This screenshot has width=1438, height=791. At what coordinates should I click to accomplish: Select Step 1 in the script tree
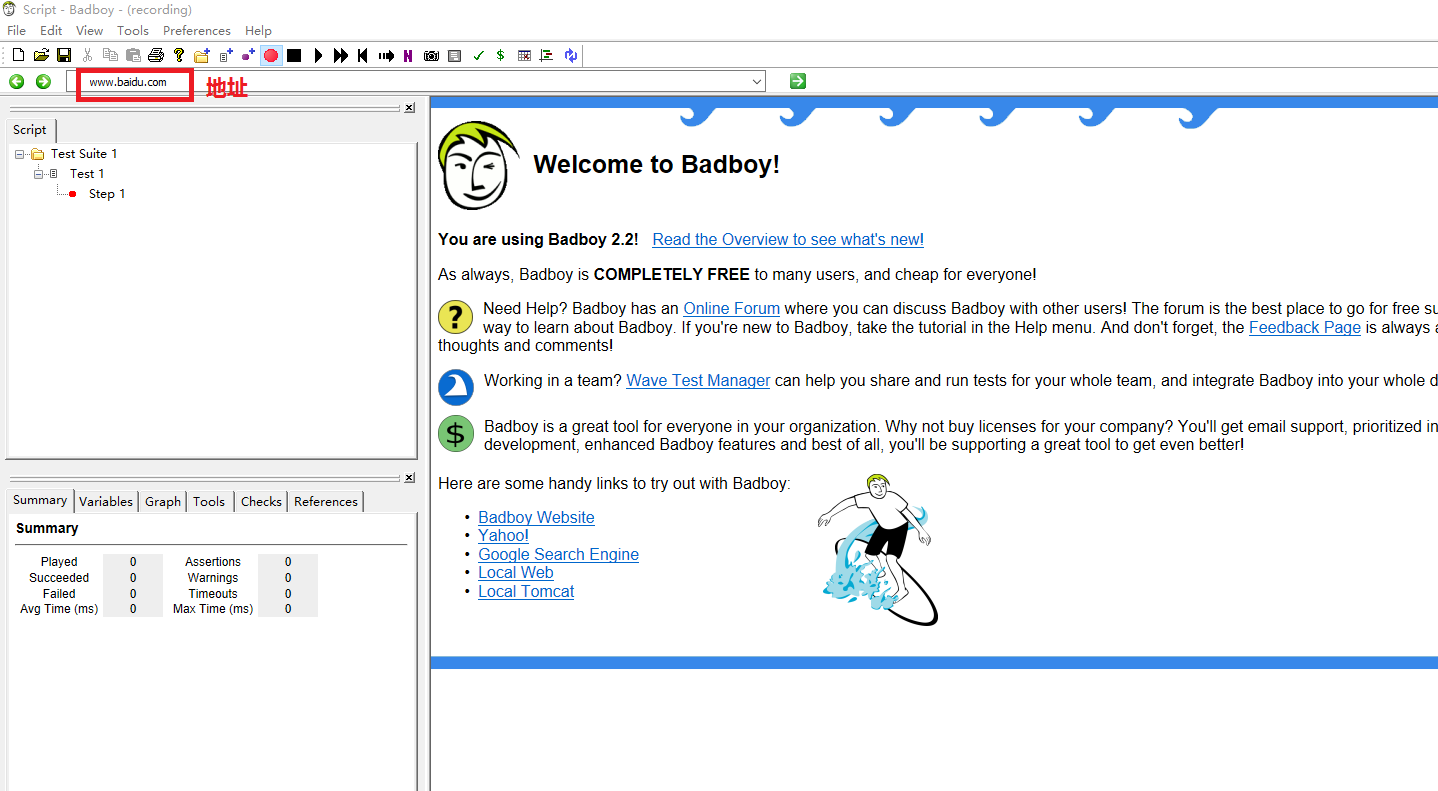click(x=107, y=194)
